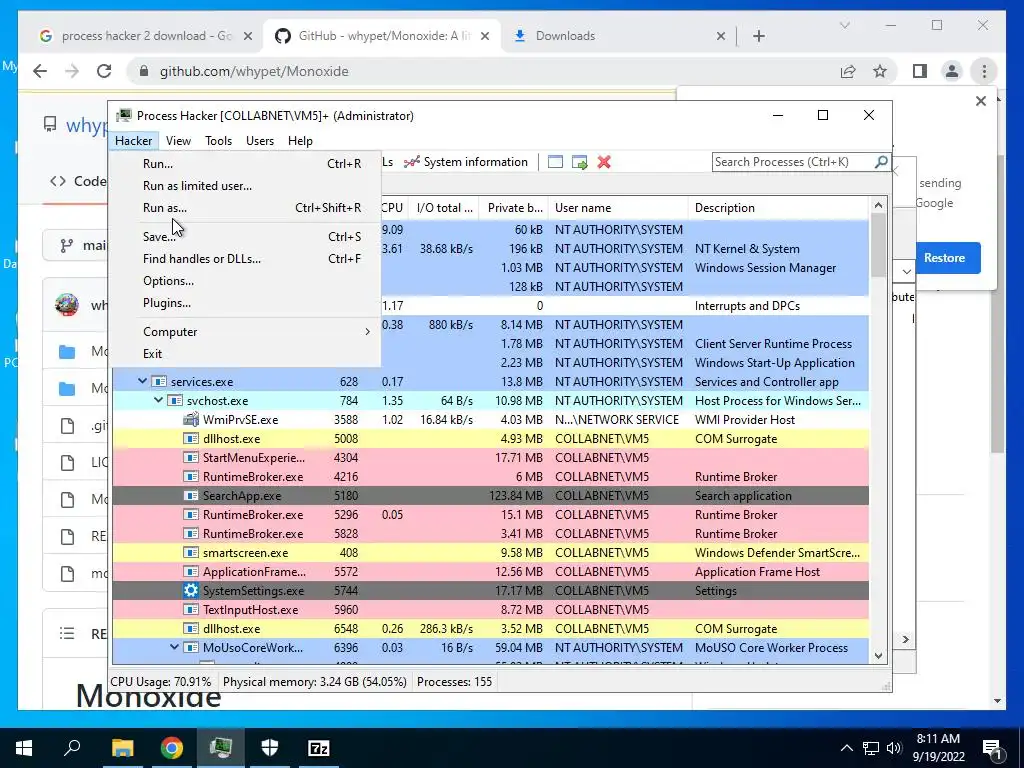The height and width of the screenshot is (768, 1024).
Task: Open the Tools menu
Action: pos(218,141)
